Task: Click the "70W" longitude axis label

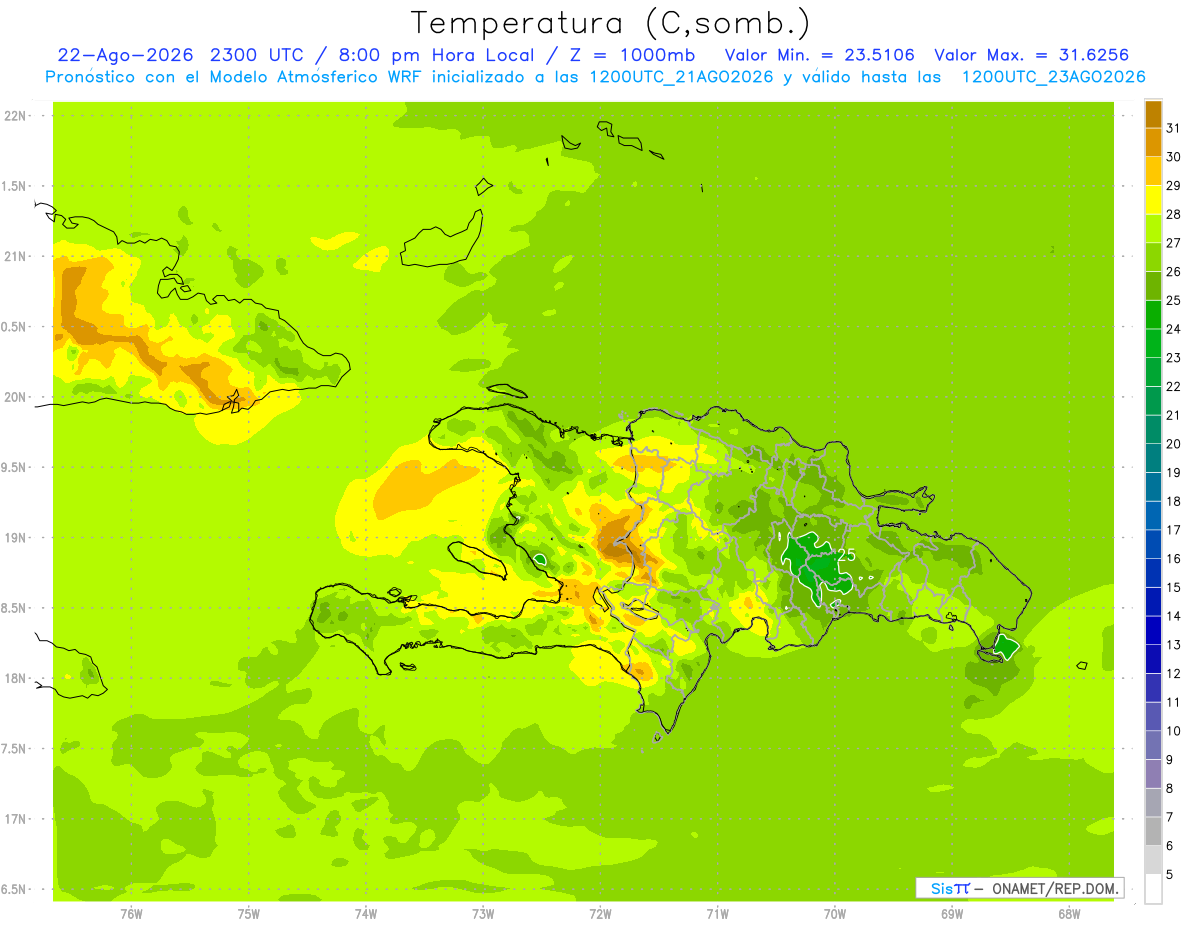Action: [835, 915]
